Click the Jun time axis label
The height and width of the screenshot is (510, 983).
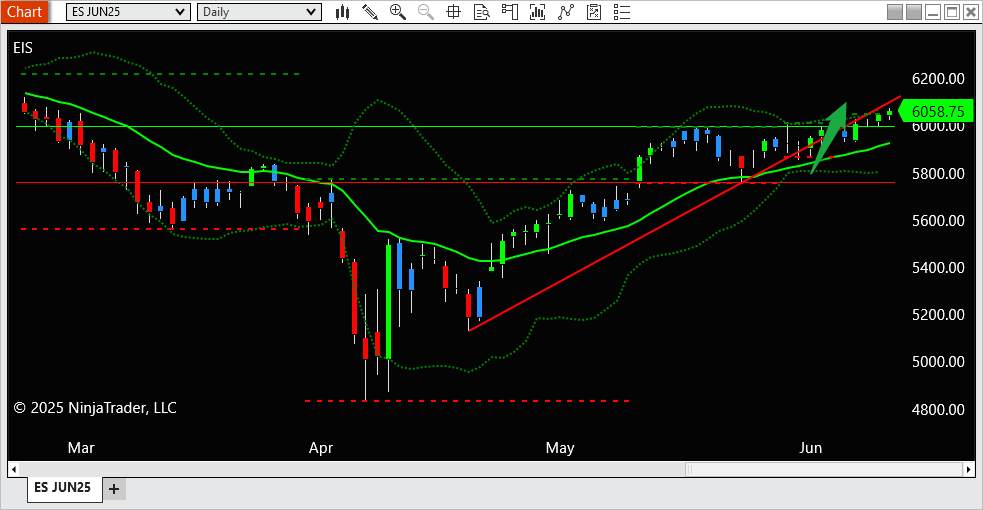pos(811,448)
